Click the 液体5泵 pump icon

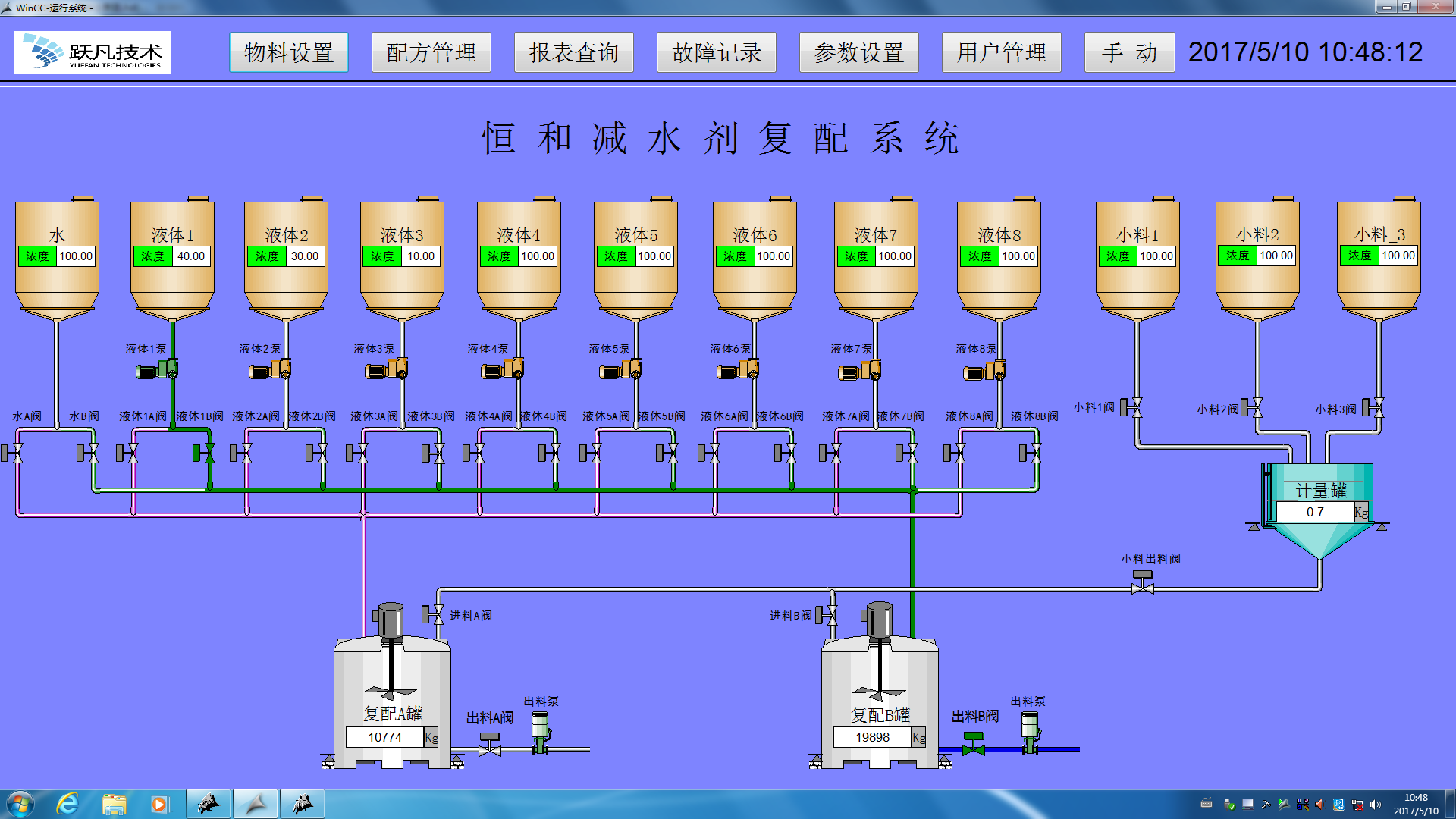[620, 371]
